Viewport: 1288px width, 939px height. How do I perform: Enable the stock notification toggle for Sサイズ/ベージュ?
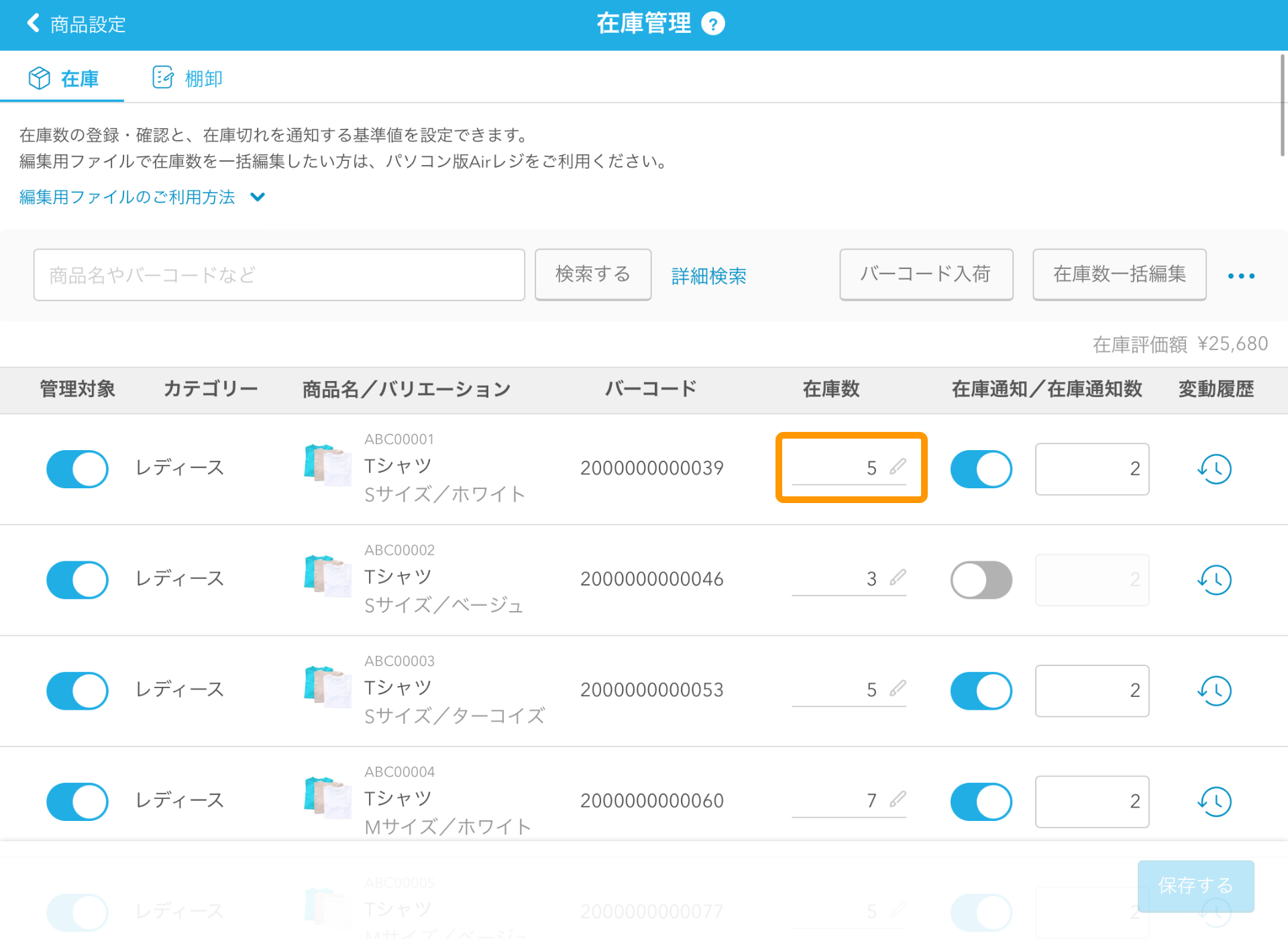[981, 579]
